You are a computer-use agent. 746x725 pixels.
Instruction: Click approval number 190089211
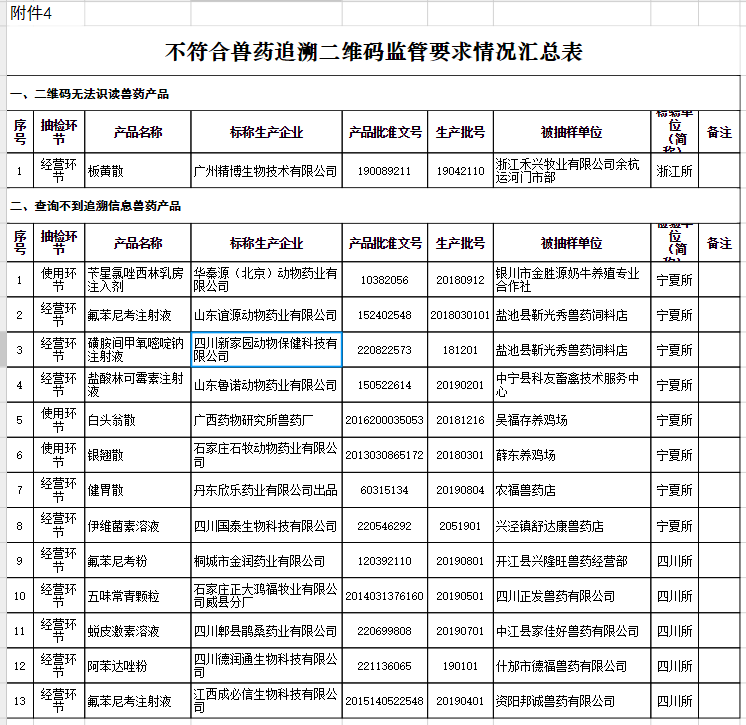(384, 171)
